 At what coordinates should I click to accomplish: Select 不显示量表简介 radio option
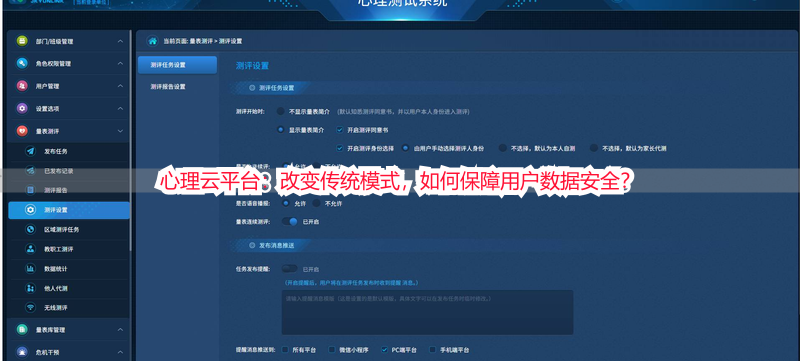coord(281,111)
